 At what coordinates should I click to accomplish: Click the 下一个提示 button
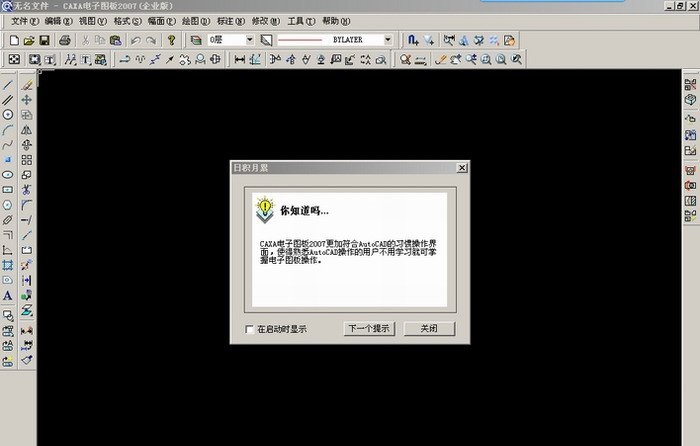pyautogui.click(x=369, y=329)
